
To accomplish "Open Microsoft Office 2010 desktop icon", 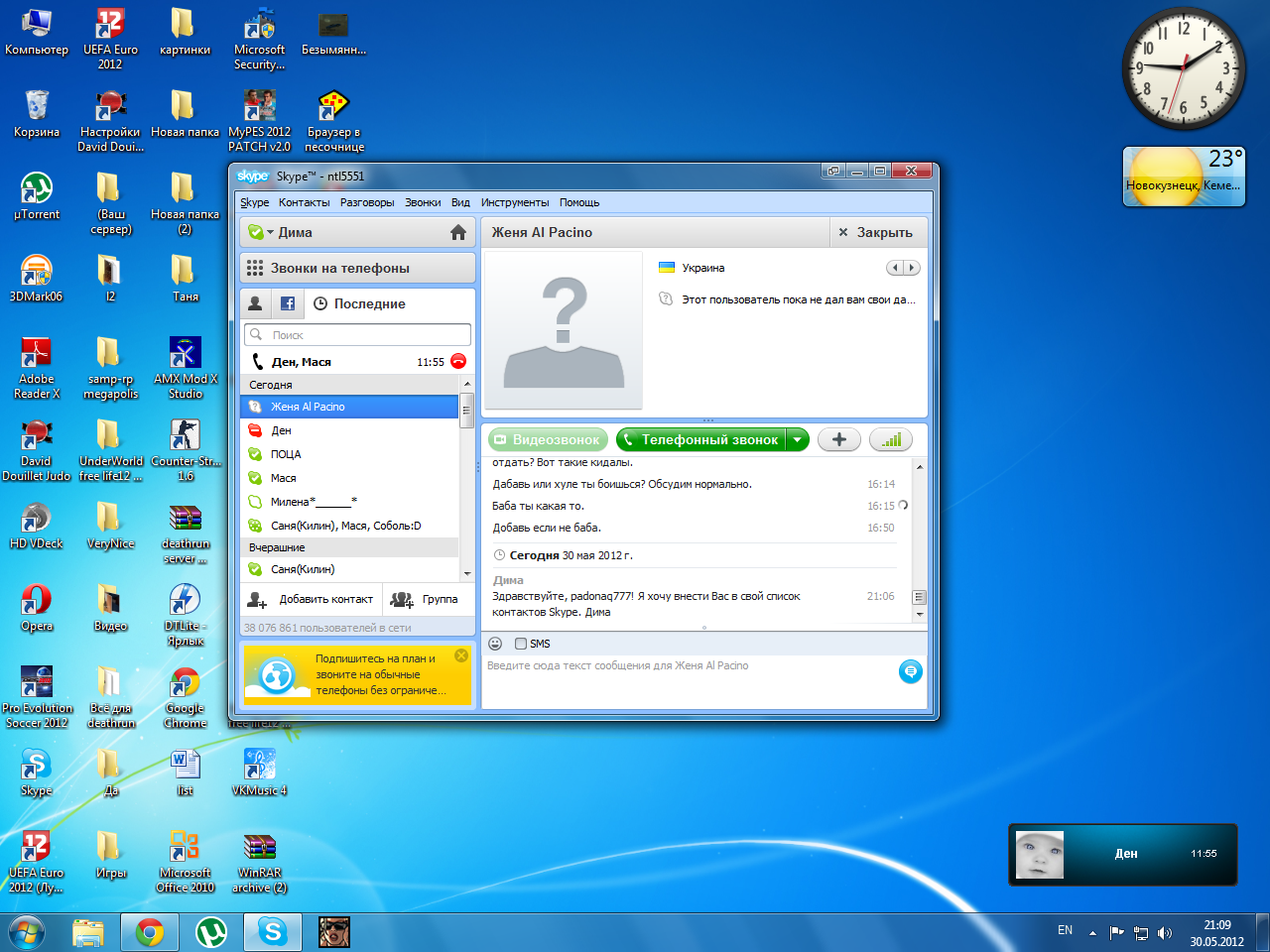I will 186,862.
